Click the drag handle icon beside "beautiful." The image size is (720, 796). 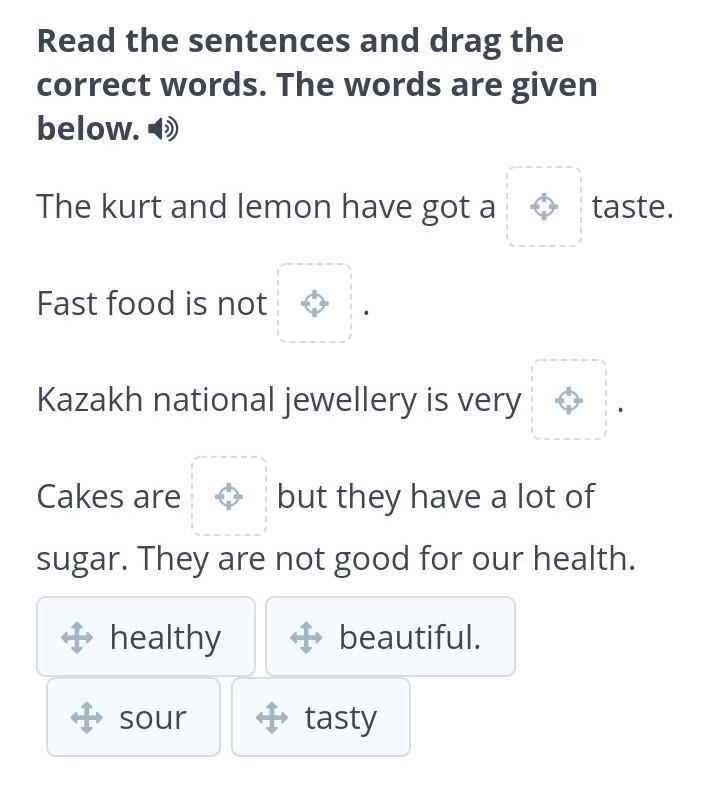tap(306, 637)
